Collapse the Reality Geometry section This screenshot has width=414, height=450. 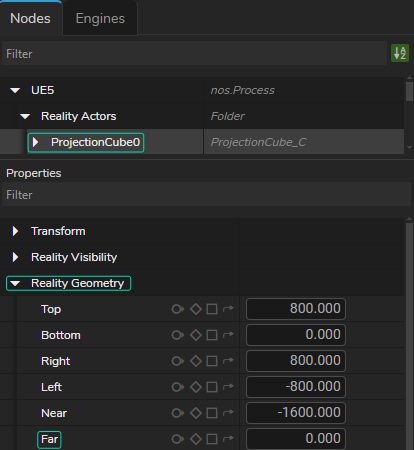click(x=15, y=283)
